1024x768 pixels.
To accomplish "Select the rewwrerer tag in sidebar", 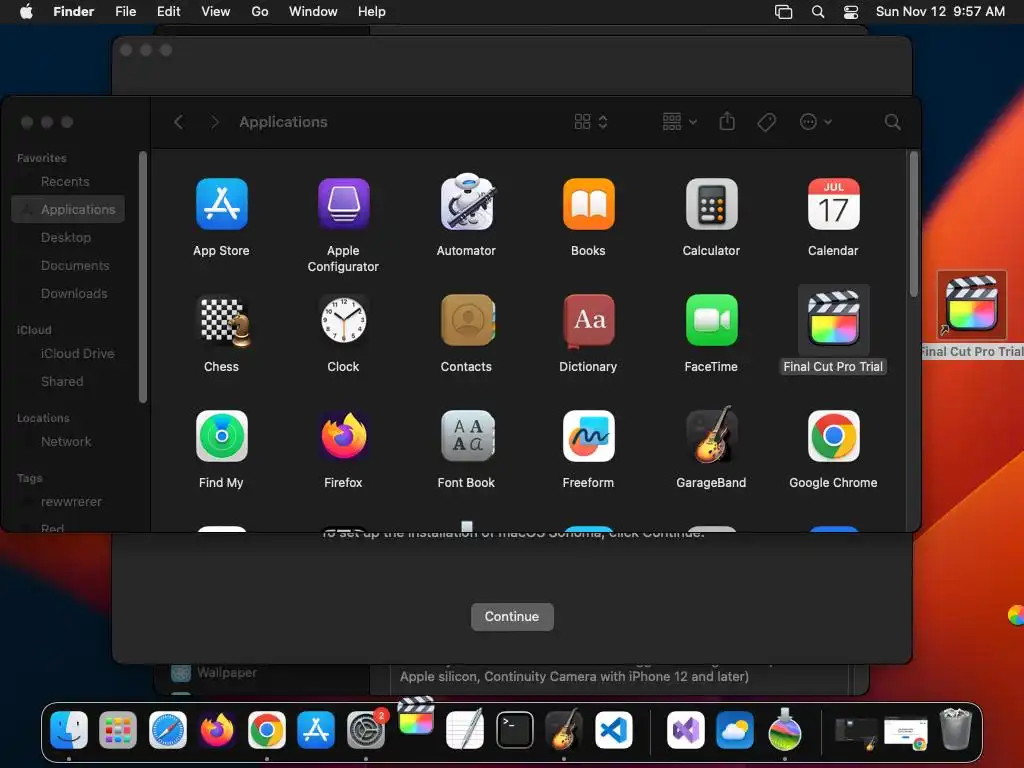I will pyautogui.click(x=71, y=502).
